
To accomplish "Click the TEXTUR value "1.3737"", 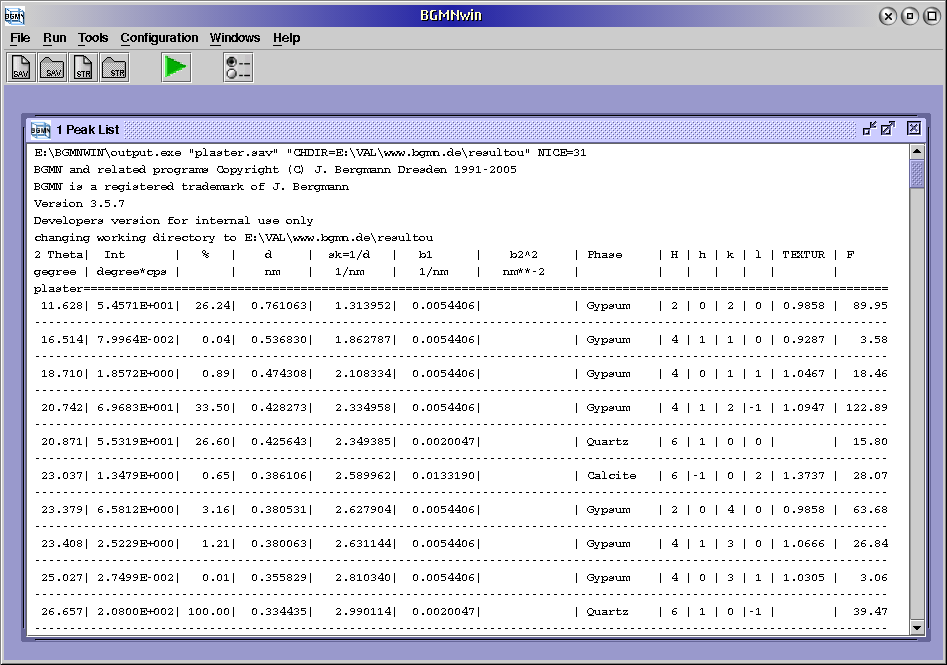I will tap(803, 475).
